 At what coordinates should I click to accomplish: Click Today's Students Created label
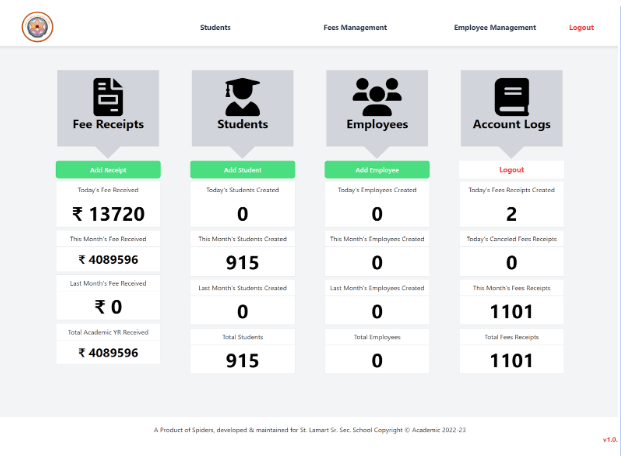tap(242, 190)
